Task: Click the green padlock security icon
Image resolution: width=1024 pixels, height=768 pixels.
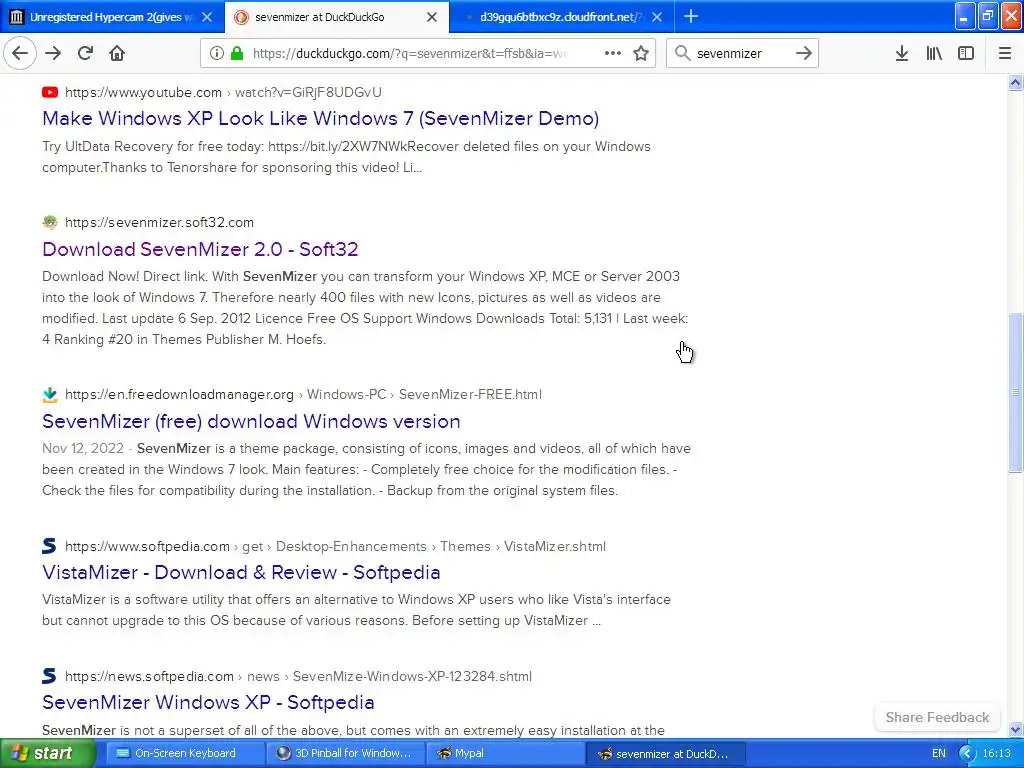Action: pyautogui.click(x=237, y=53)
